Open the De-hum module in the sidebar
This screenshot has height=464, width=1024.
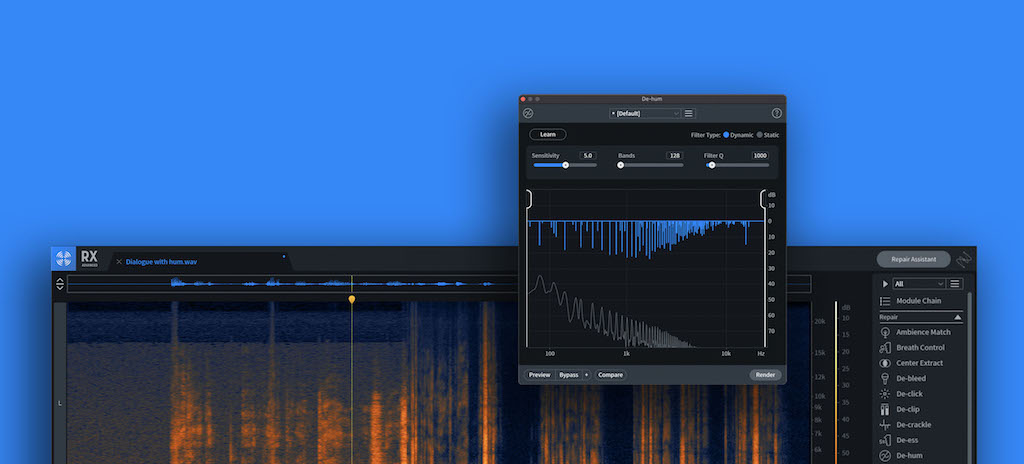pyautogui.click(x=901, y=456)
